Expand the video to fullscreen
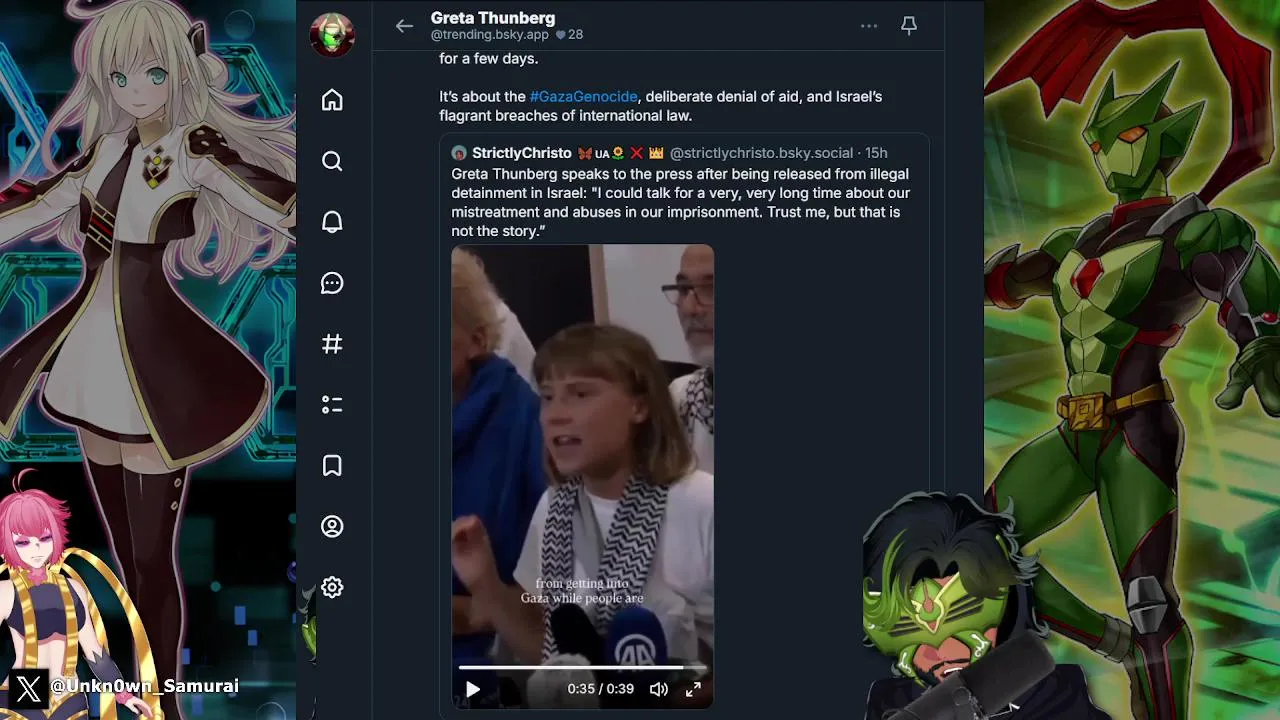1280x720 pixels. pyautogui.click(x=693, y=689)
